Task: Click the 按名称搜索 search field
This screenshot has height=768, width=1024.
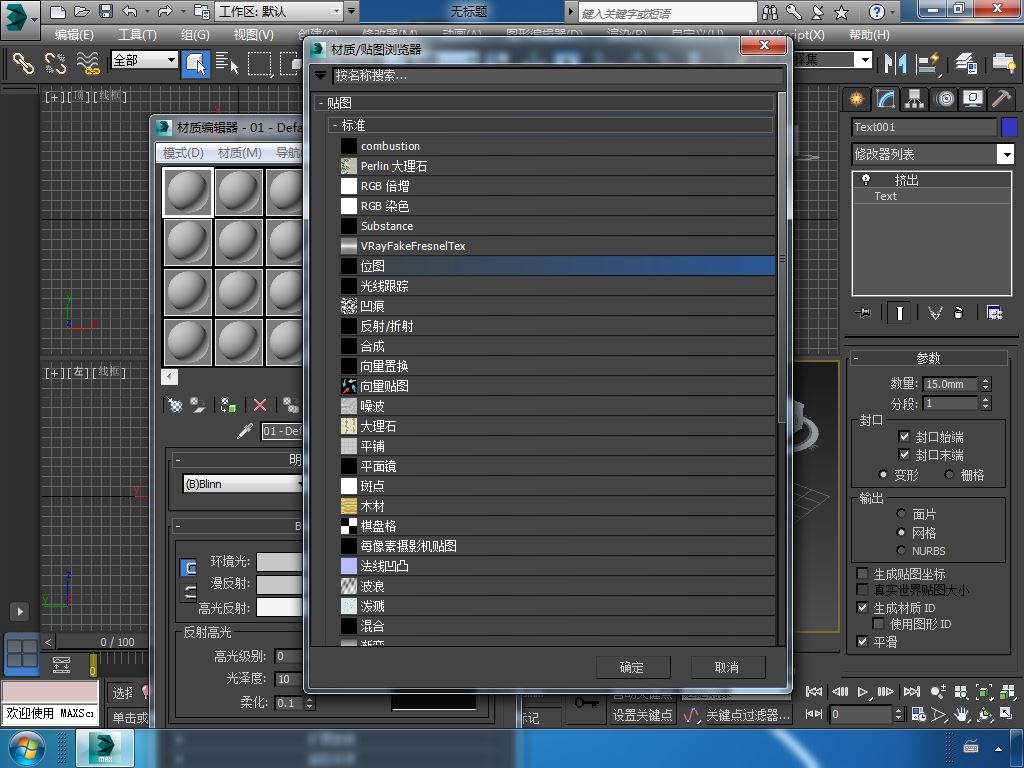Action: click(558, 76)
